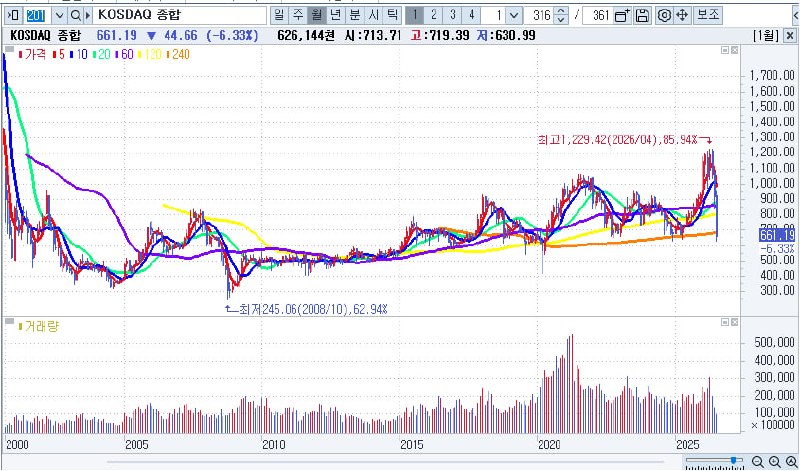Increase the 316 bar count with the up arrow
The width and height of the screenshot is (800, 471).
pos(561,12)
